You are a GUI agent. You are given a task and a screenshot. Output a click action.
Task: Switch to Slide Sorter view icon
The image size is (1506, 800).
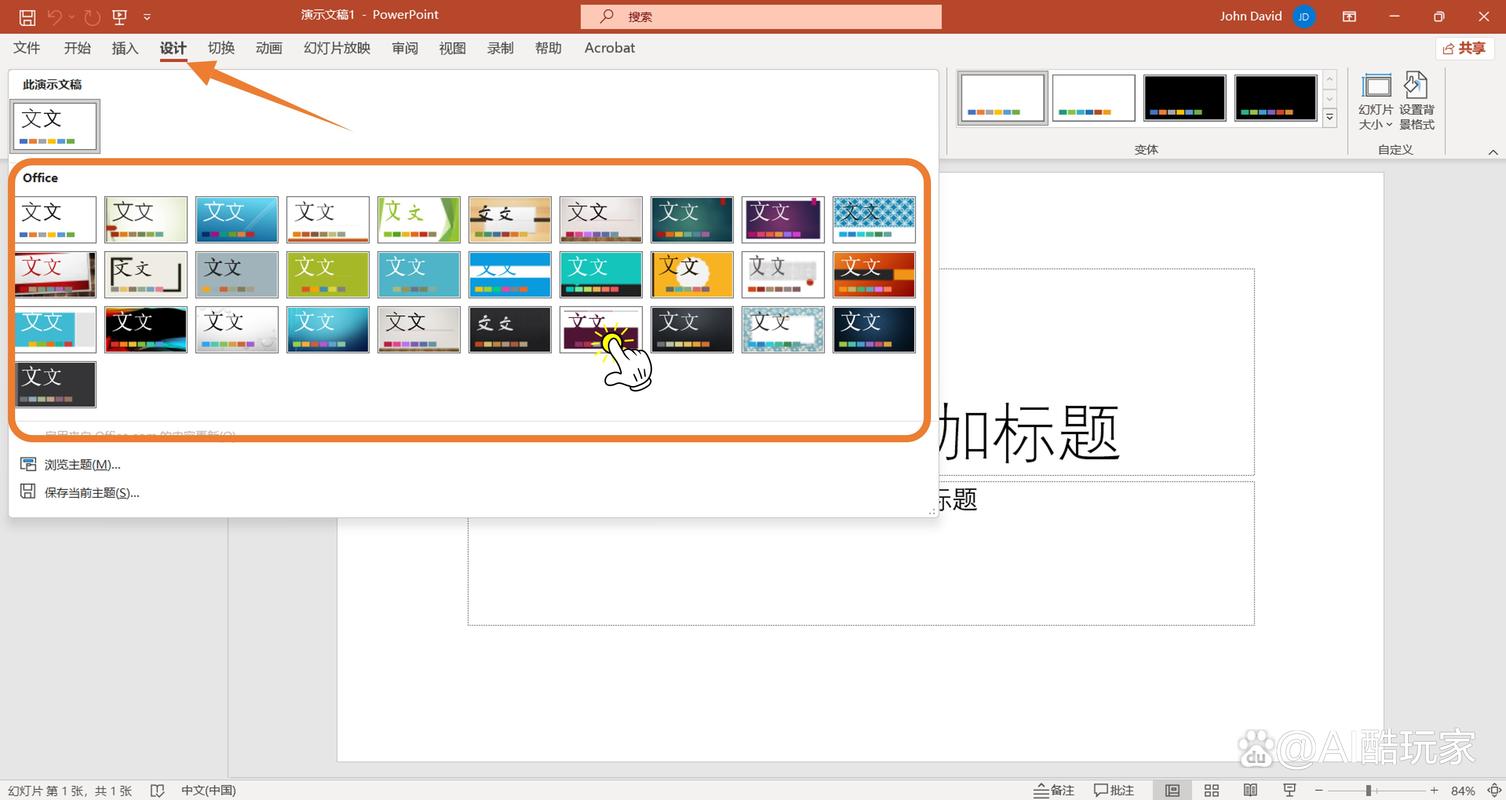1211,790
